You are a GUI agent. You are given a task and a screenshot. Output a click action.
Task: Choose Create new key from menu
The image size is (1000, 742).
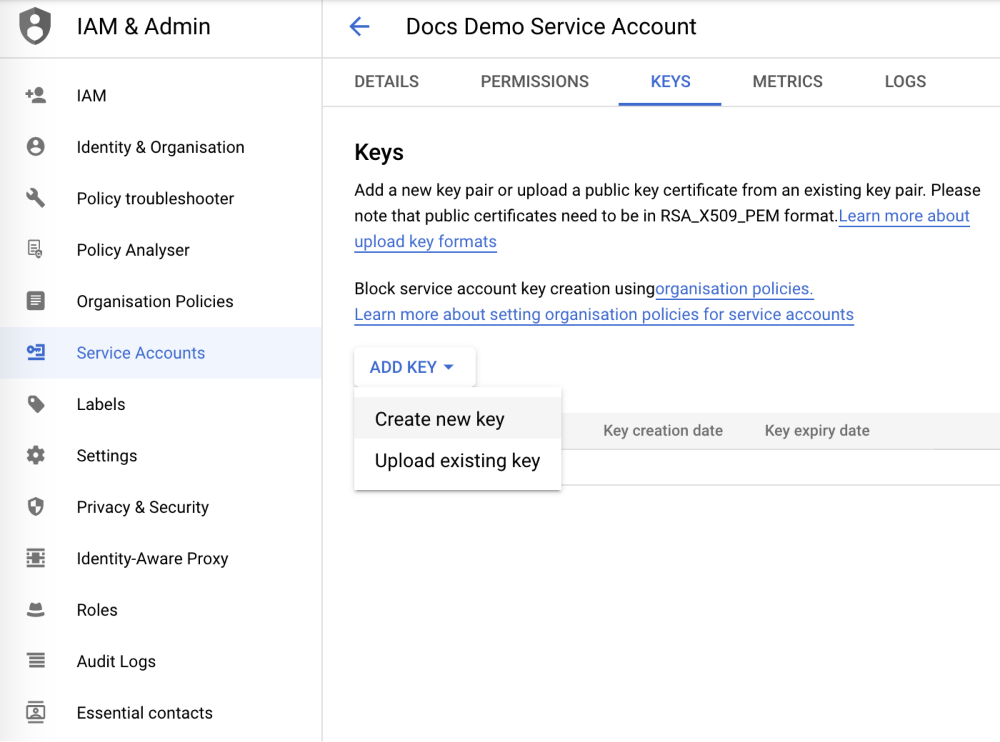439,419
